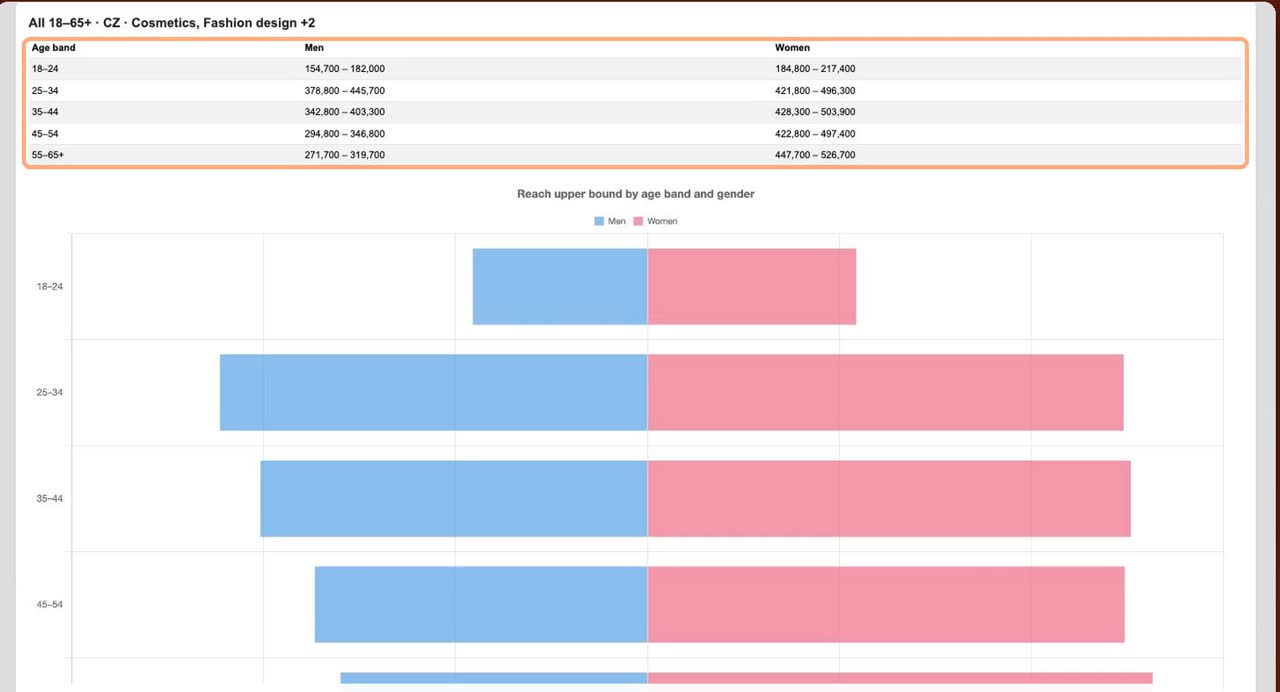This screenshot has width=1280, height=692.
Task: Click the cell 271,700 – 319,700
Action: [345, 155]
